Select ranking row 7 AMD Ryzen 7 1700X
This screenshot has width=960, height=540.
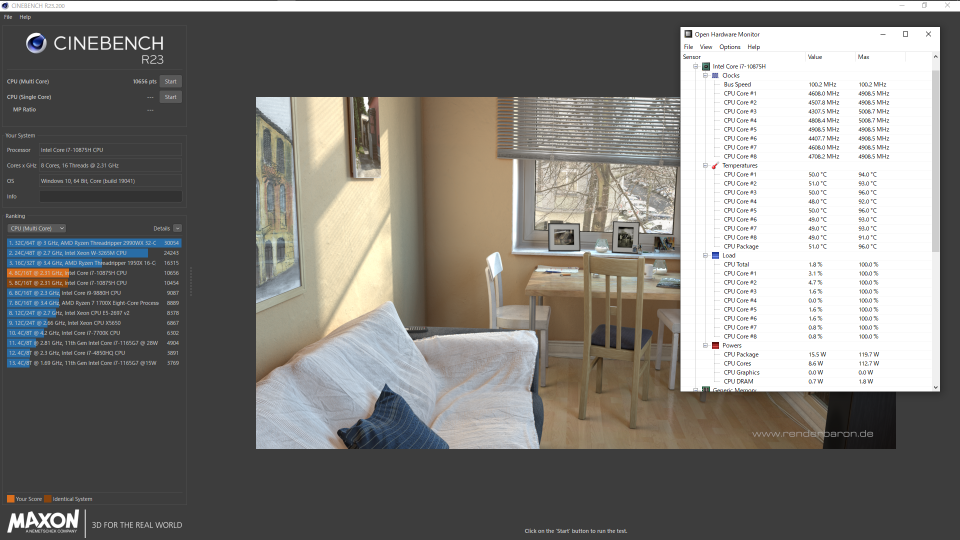[94, 303]
